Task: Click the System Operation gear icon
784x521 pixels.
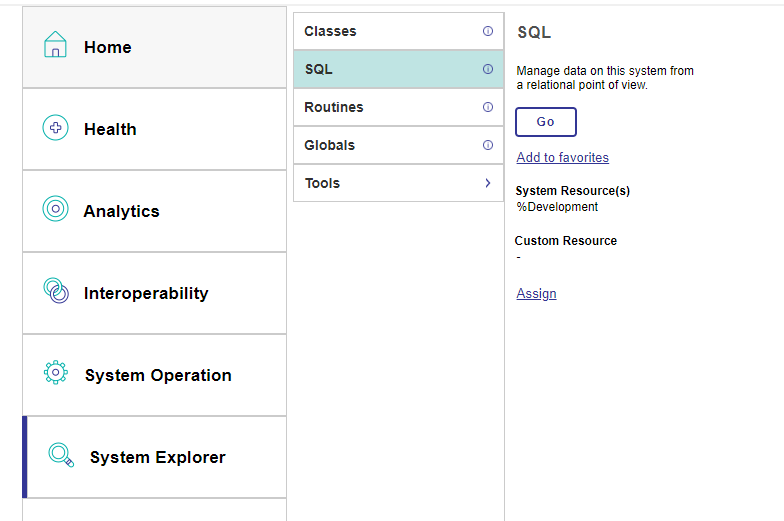Action: [56, 372]
